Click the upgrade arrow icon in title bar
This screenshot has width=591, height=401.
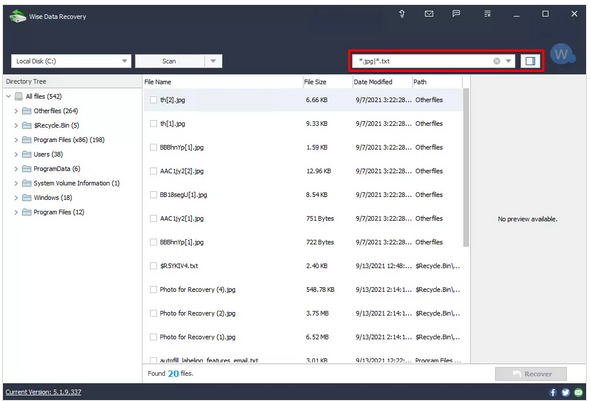coord(401,14)
